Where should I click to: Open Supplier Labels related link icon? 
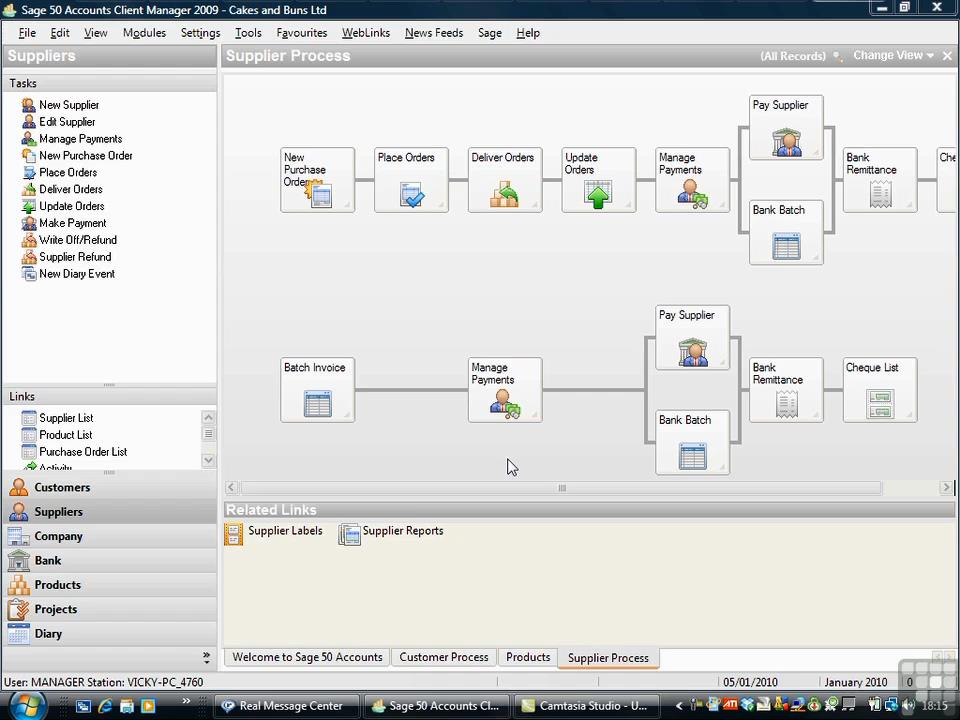click(234, 534)
